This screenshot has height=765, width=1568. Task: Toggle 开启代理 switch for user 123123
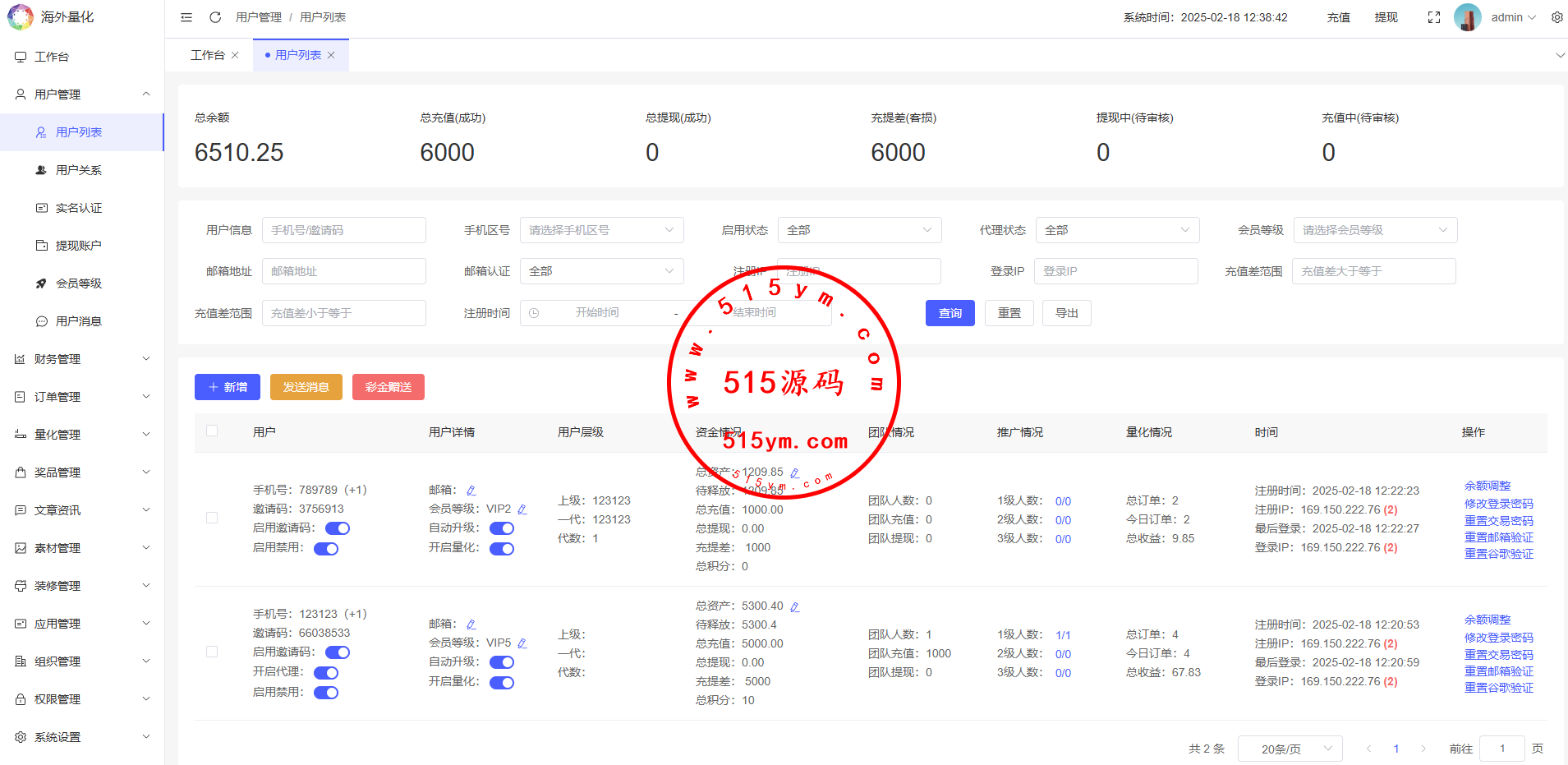click(326, 672)
